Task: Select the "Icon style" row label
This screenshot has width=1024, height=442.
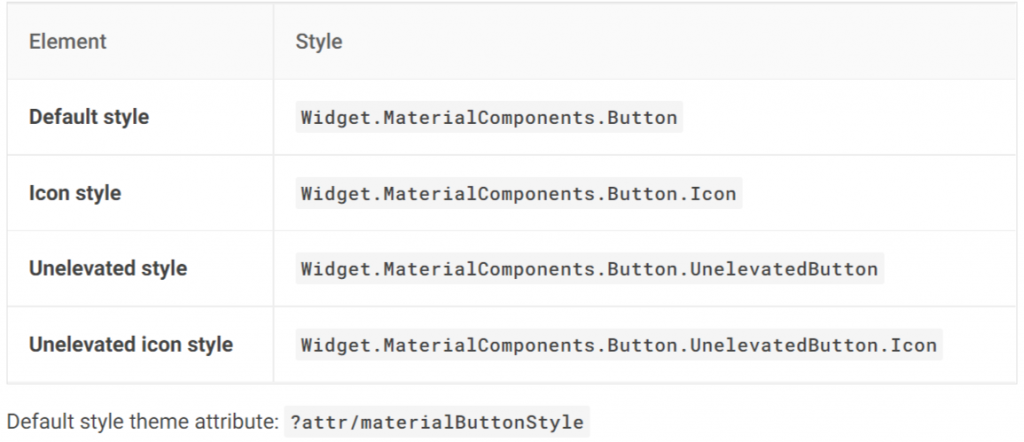Action: [75, 193]
